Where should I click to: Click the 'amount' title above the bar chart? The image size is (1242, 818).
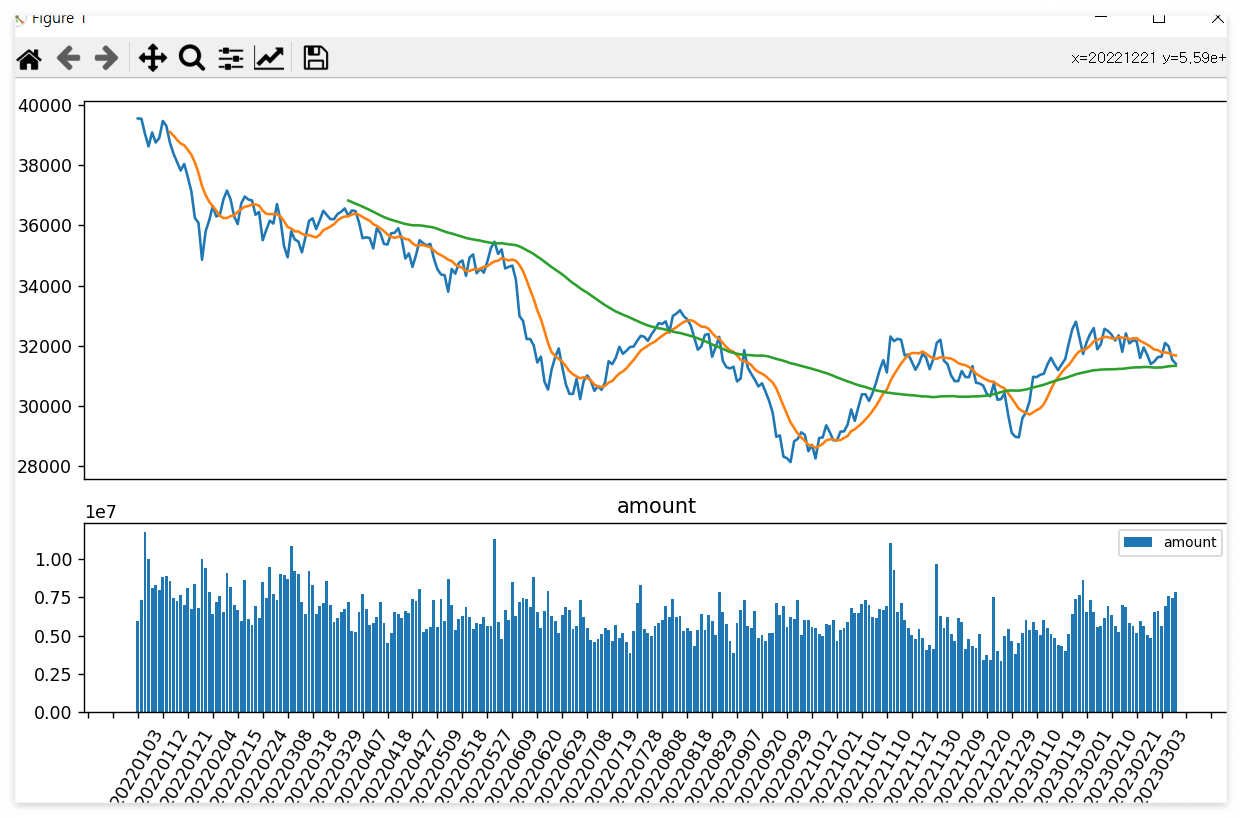pos(656,506)
